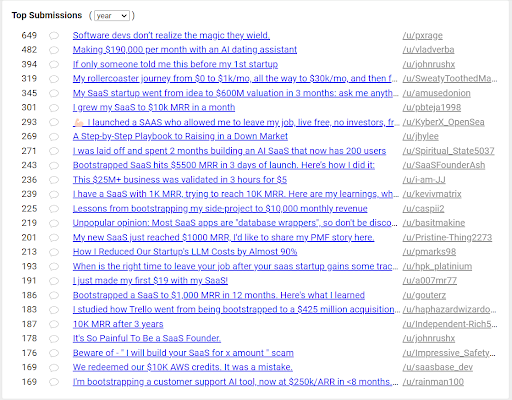Image resolution: width=512 pixels, height=400 pixels.
Task: Open the year time-range dropdown
Action: pyautogui.click(x=112, y=16)
